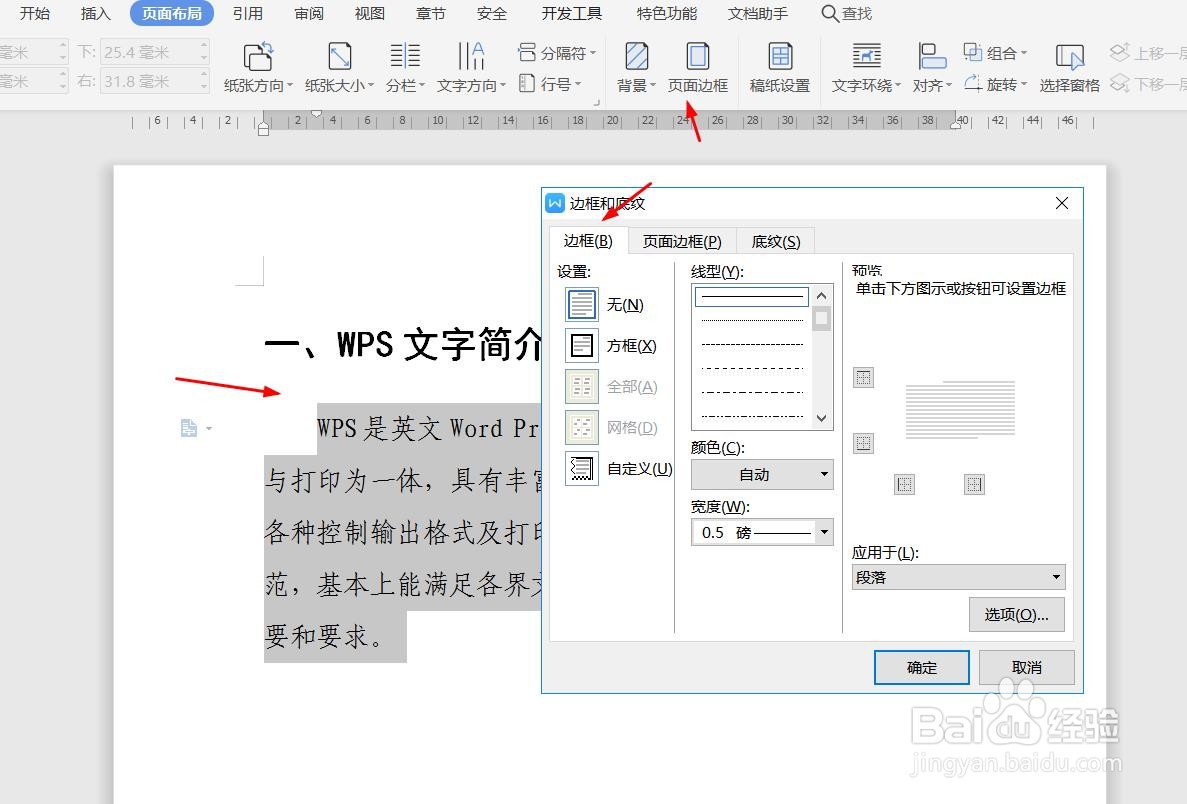Click the 确定 confirm button

tap(921, 667)
